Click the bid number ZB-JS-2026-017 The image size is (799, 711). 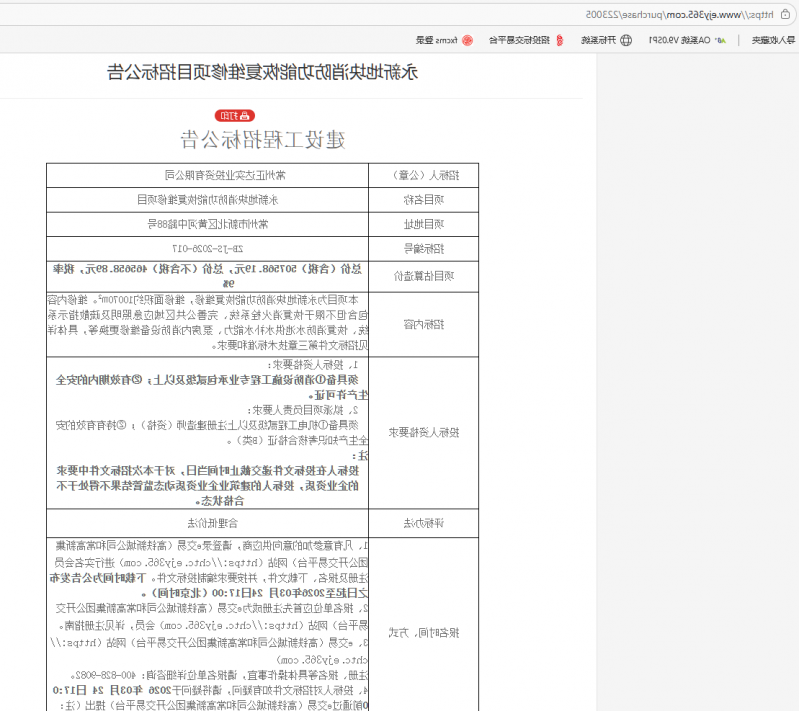(x=207, y=249)
